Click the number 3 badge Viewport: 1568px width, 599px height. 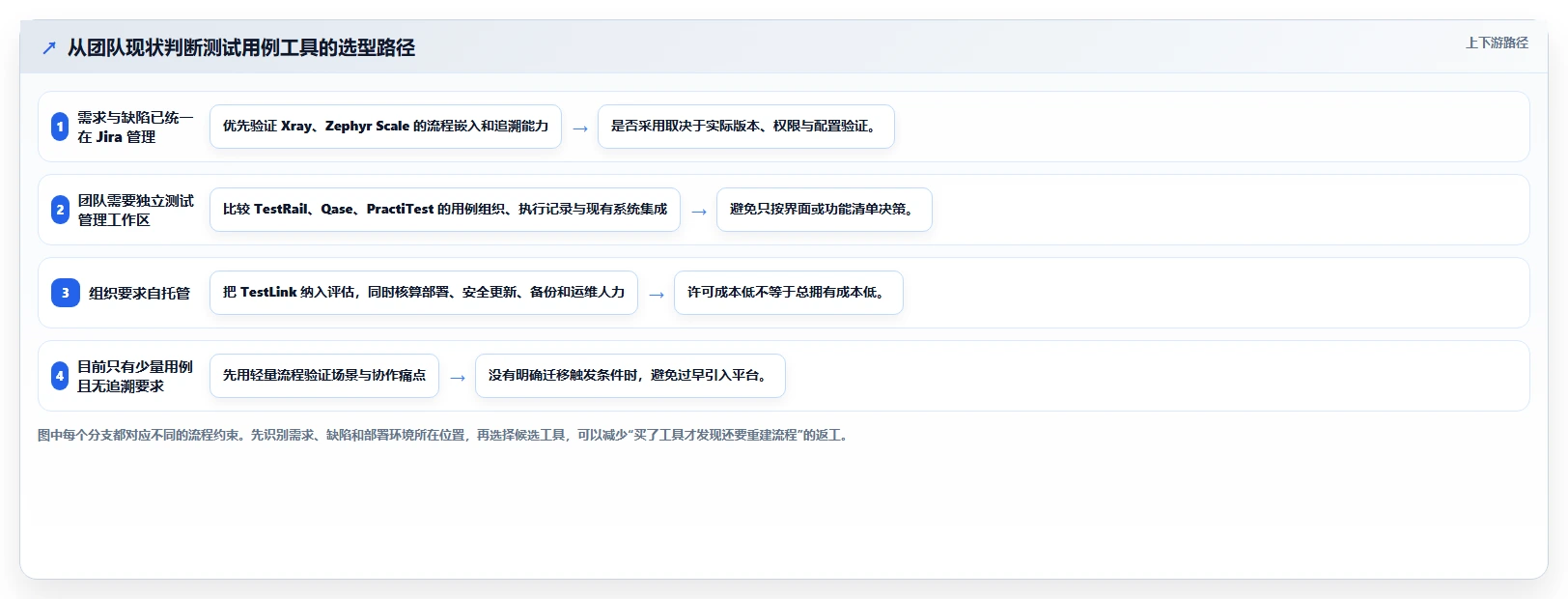click(66, 293)
